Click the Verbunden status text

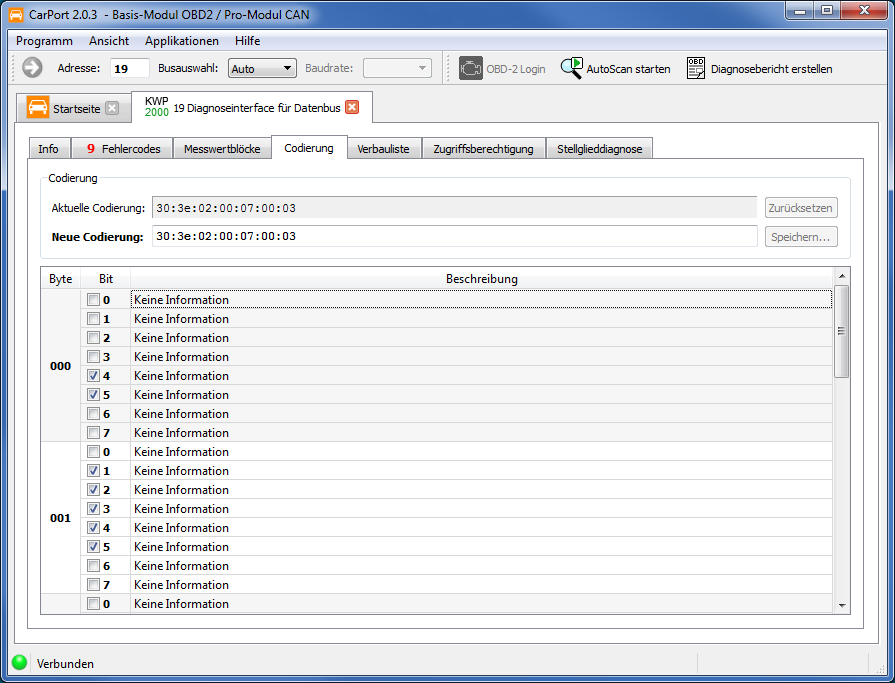(x=66, y=664)
